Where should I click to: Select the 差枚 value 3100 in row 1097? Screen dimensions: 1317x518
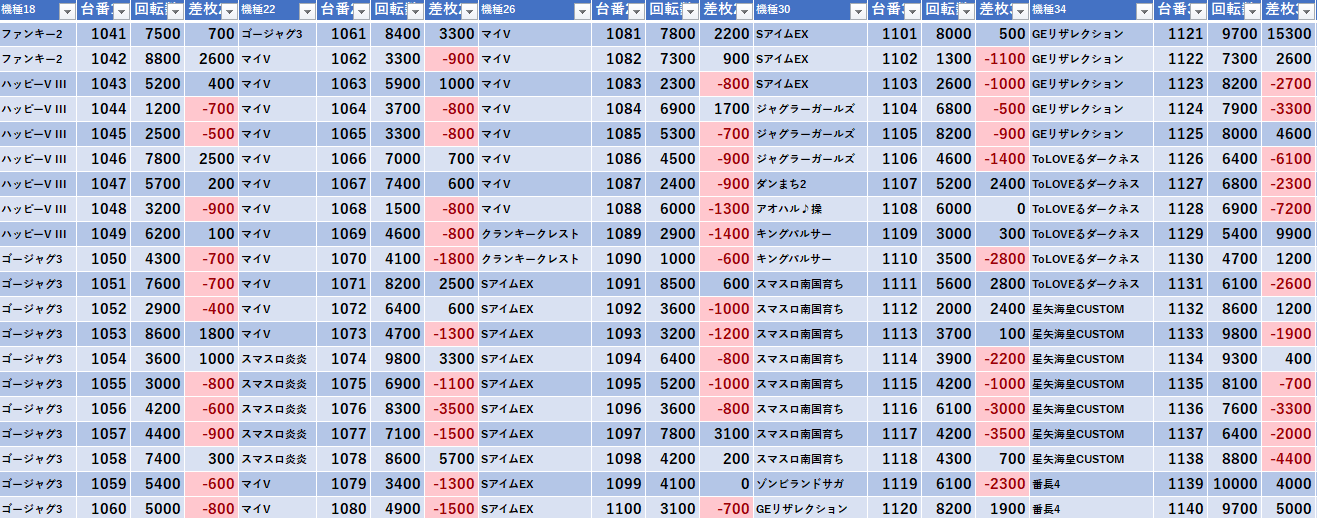[x=727, y=434]
